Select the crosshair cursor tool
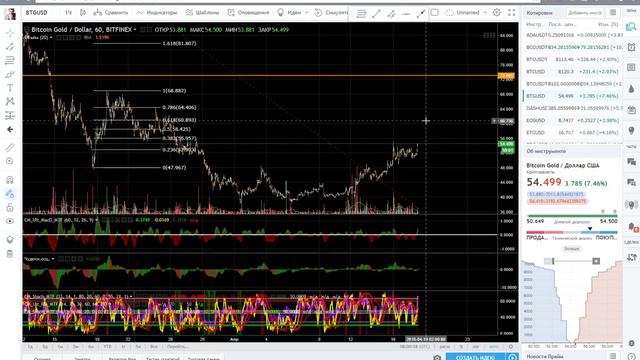This screenshot has height=360, width=640. click(x=10, y=33)
